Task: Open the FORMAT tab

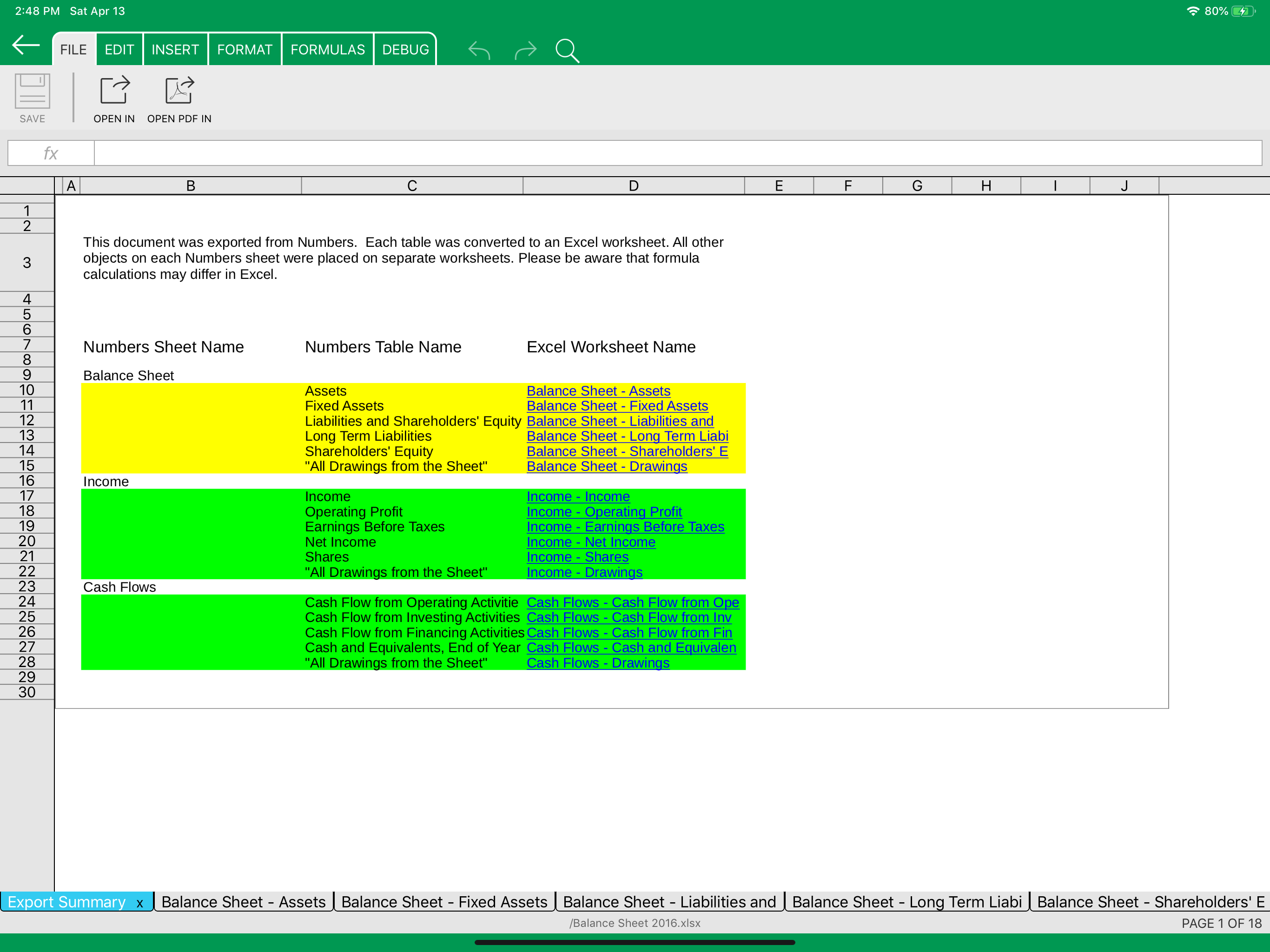Action: 245,50
